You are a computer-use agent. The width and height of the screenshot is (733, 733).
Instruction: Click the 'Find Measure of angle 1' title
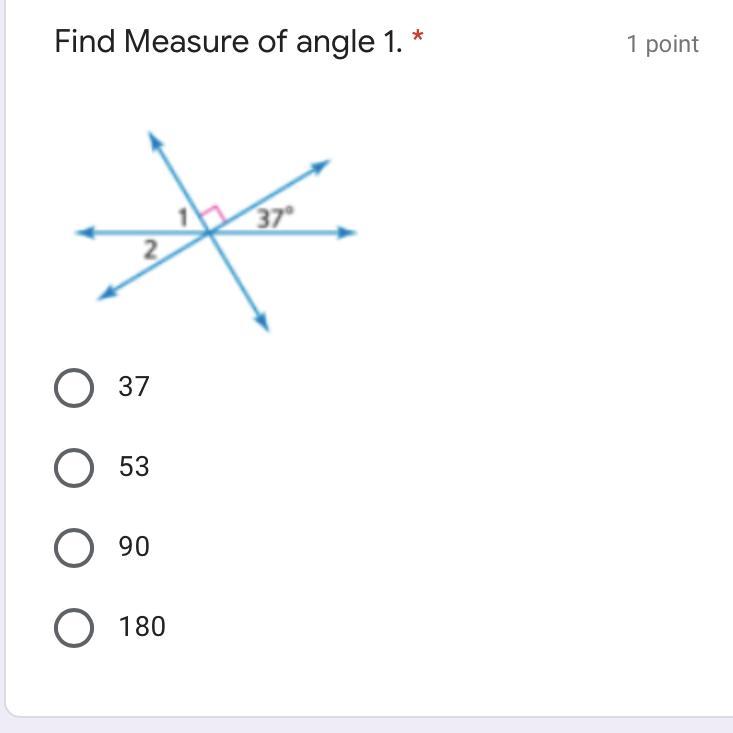point(228,42)
